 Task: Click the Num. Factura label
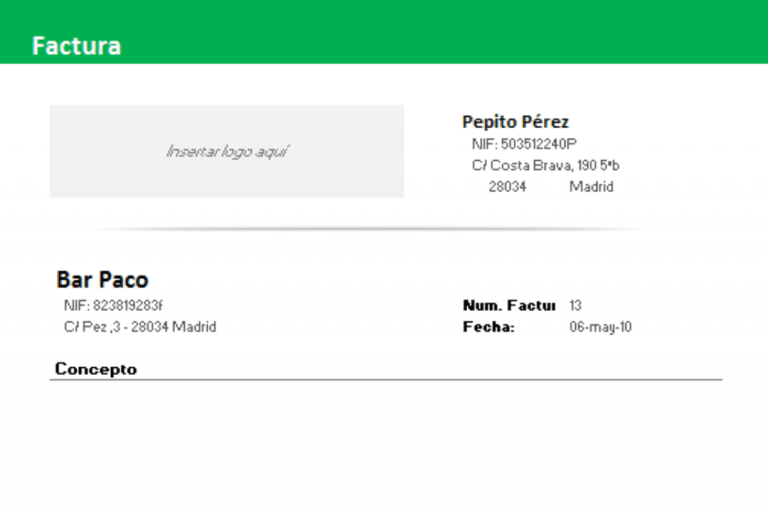coord(509,305)
